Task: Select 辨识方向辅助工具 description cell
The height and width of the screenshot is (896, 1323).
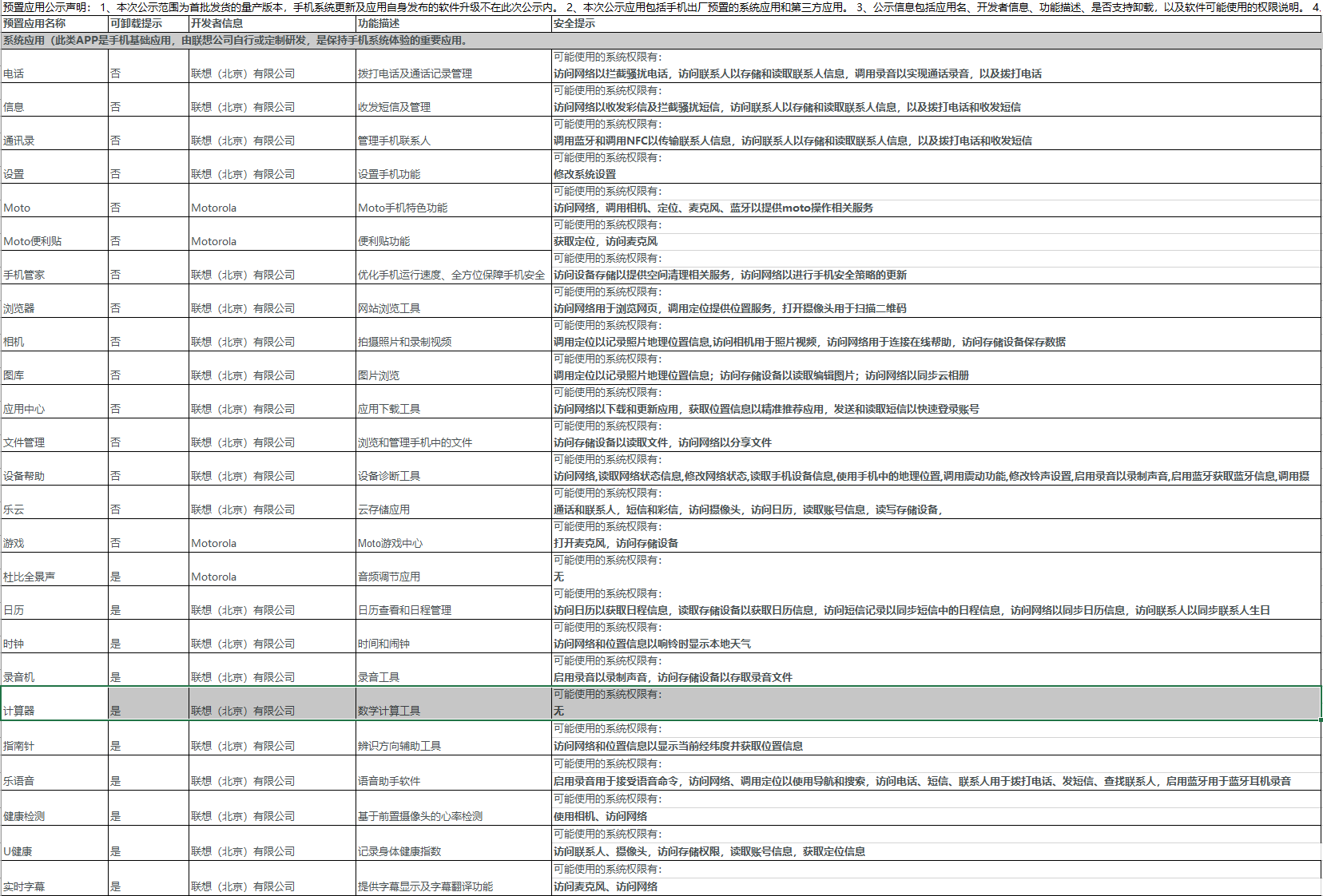Action: pos(454,738)
